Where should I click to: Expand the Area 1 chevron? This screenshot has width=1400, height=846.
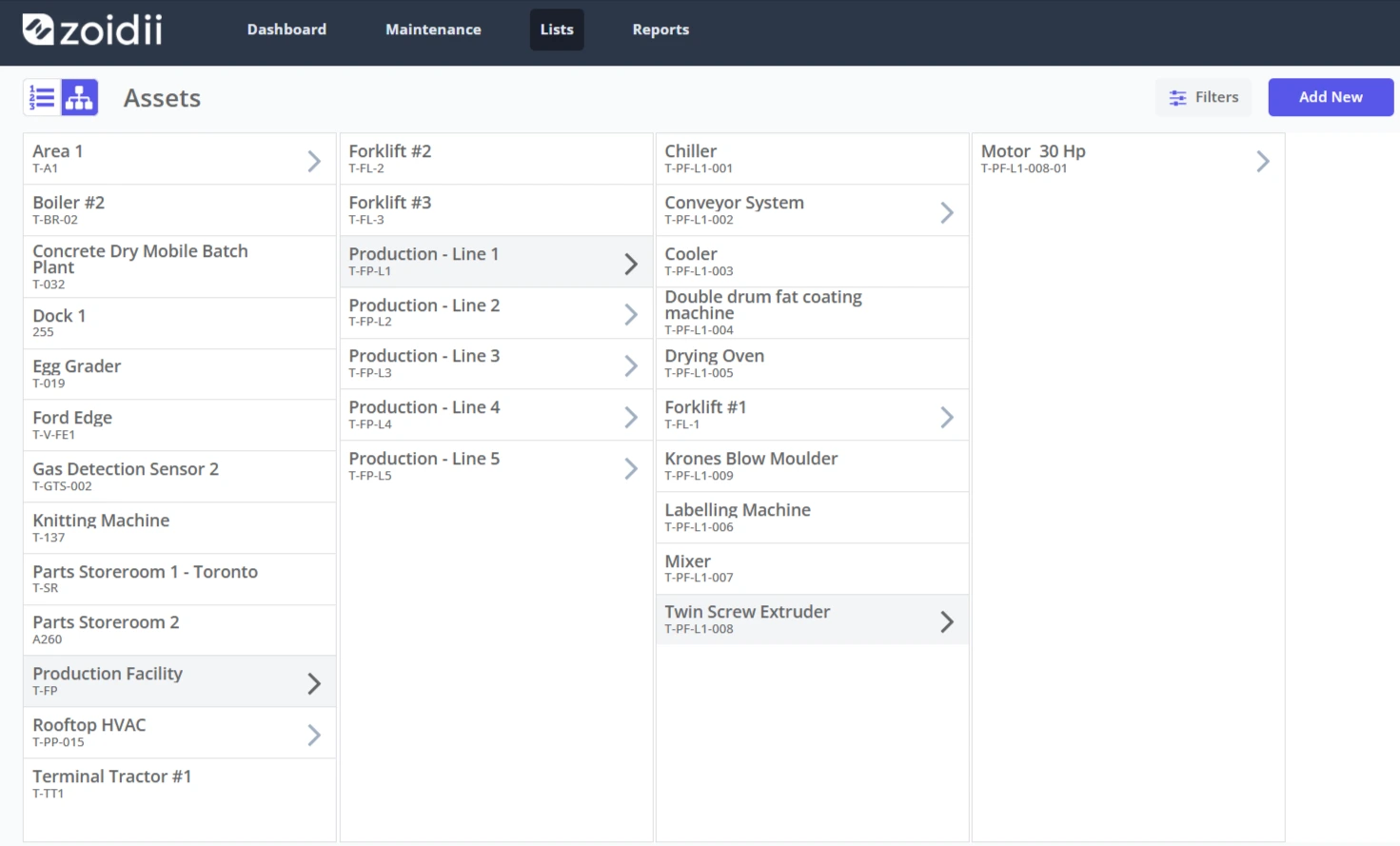[314, 162]
